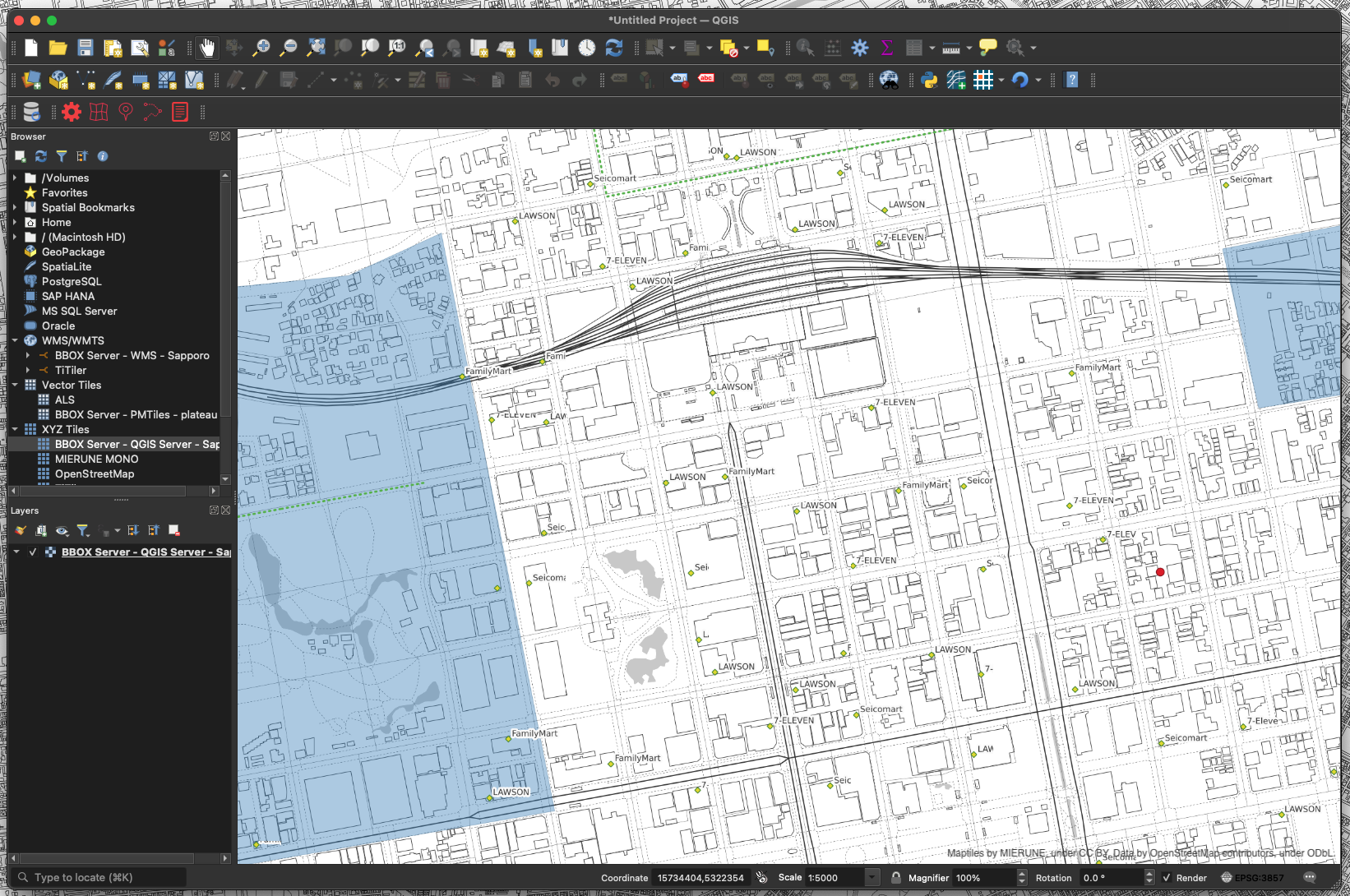
Task: Click New GeoPackage Layer icon
Action: click(58, 80)
